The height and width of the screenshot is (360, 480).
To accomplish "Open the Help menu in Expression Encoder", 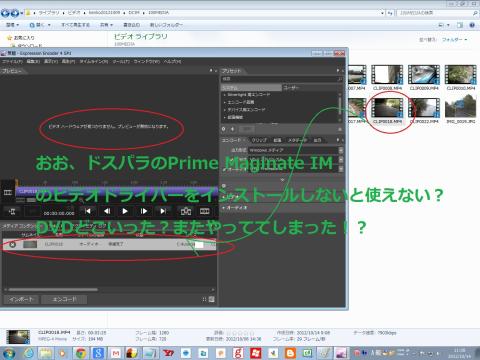I will click(x=172, y=62).
